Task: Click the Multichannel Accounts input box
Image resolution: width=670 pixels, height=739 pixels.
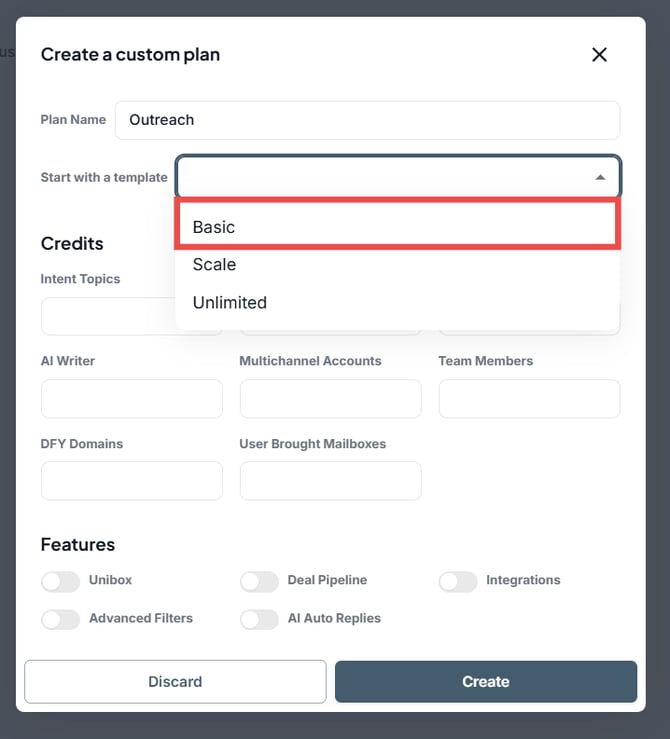Action: tap(330, 398)
